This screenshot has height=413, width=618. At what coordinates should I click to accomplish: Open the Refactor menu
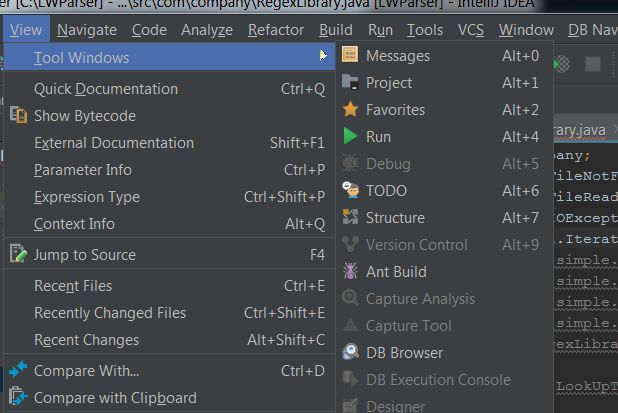click(x=275, y=30)
